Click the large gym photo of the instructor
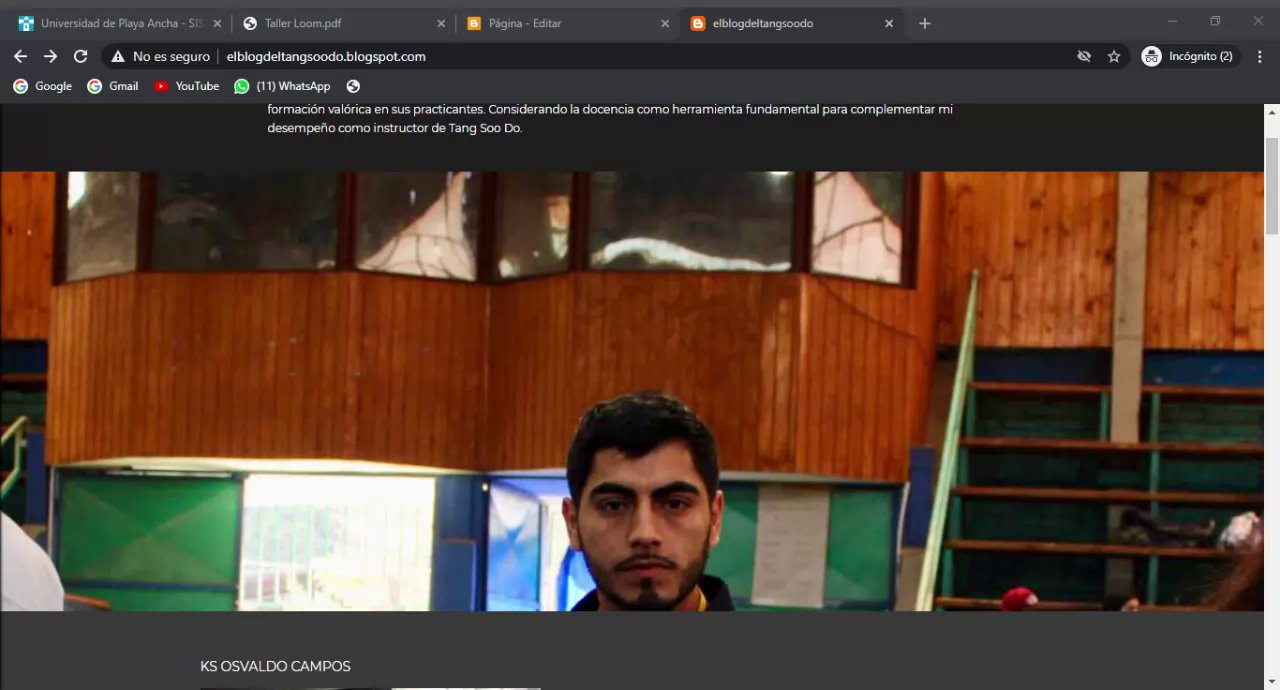 pos(632,391)
